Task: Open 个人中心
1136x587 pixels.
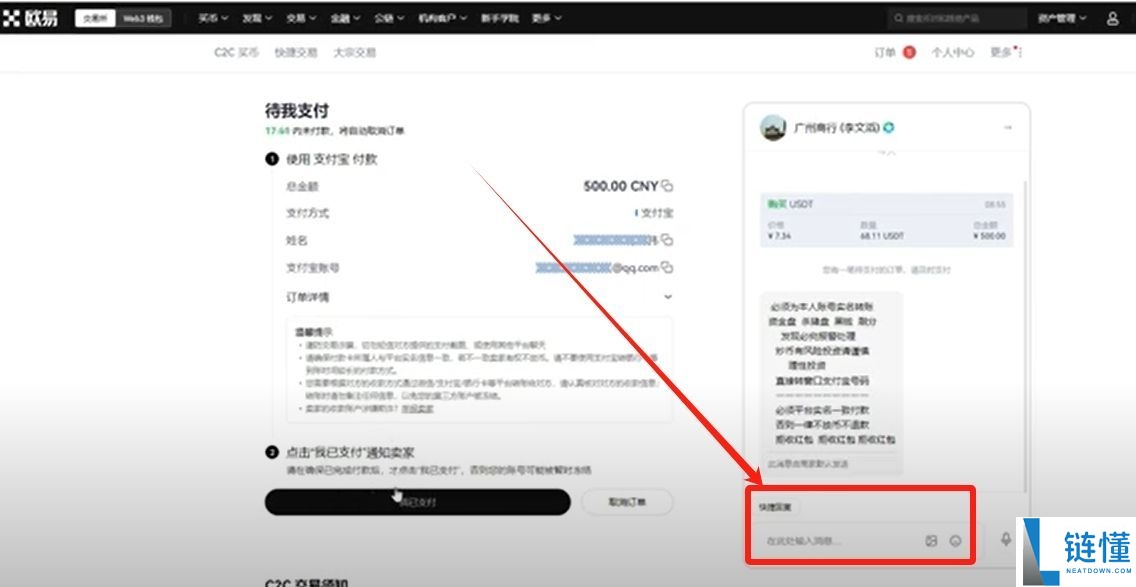Action: tap(953, 52)
